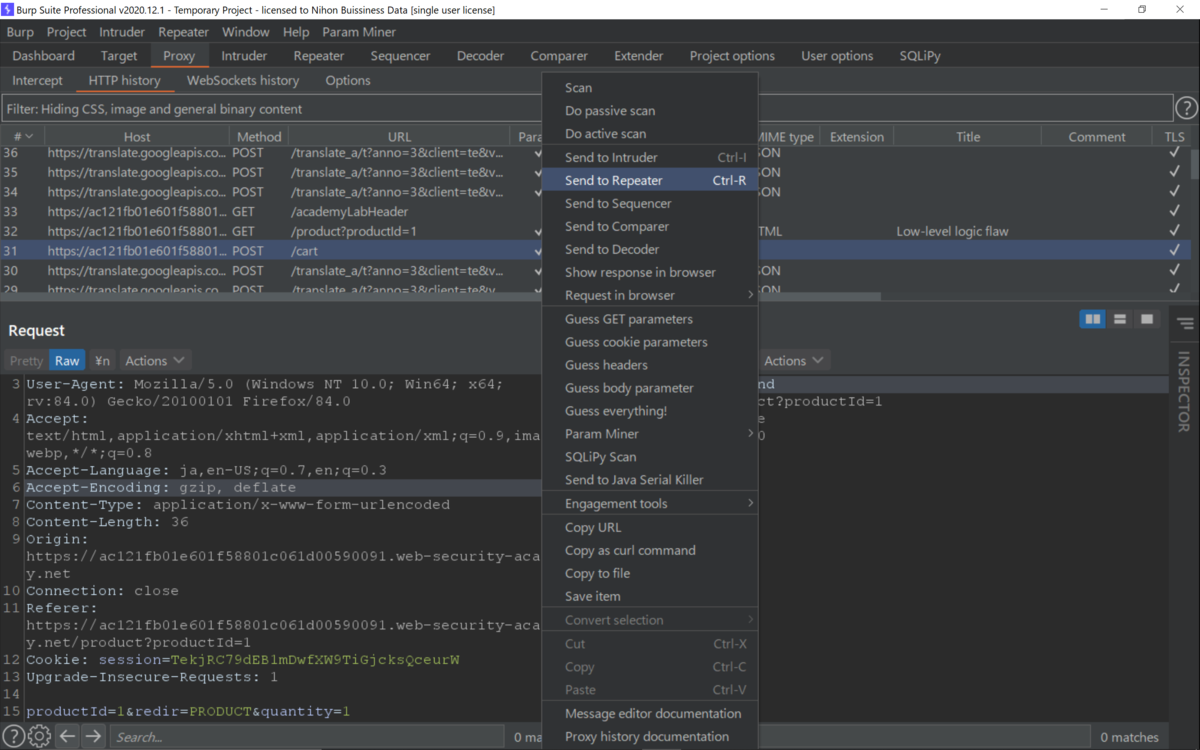Select top-bottom layout icon
Image resolution: width=1200 pixels, height=750 pixels.
coord(1120,319)
